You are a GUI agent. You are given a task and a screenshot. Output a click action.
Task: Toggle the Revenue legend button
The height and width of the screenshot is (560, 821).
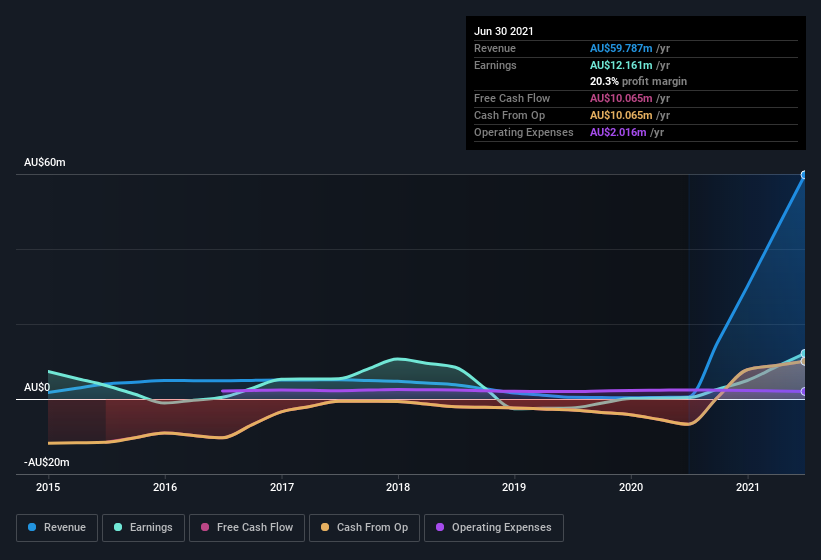tap(57, 528)
